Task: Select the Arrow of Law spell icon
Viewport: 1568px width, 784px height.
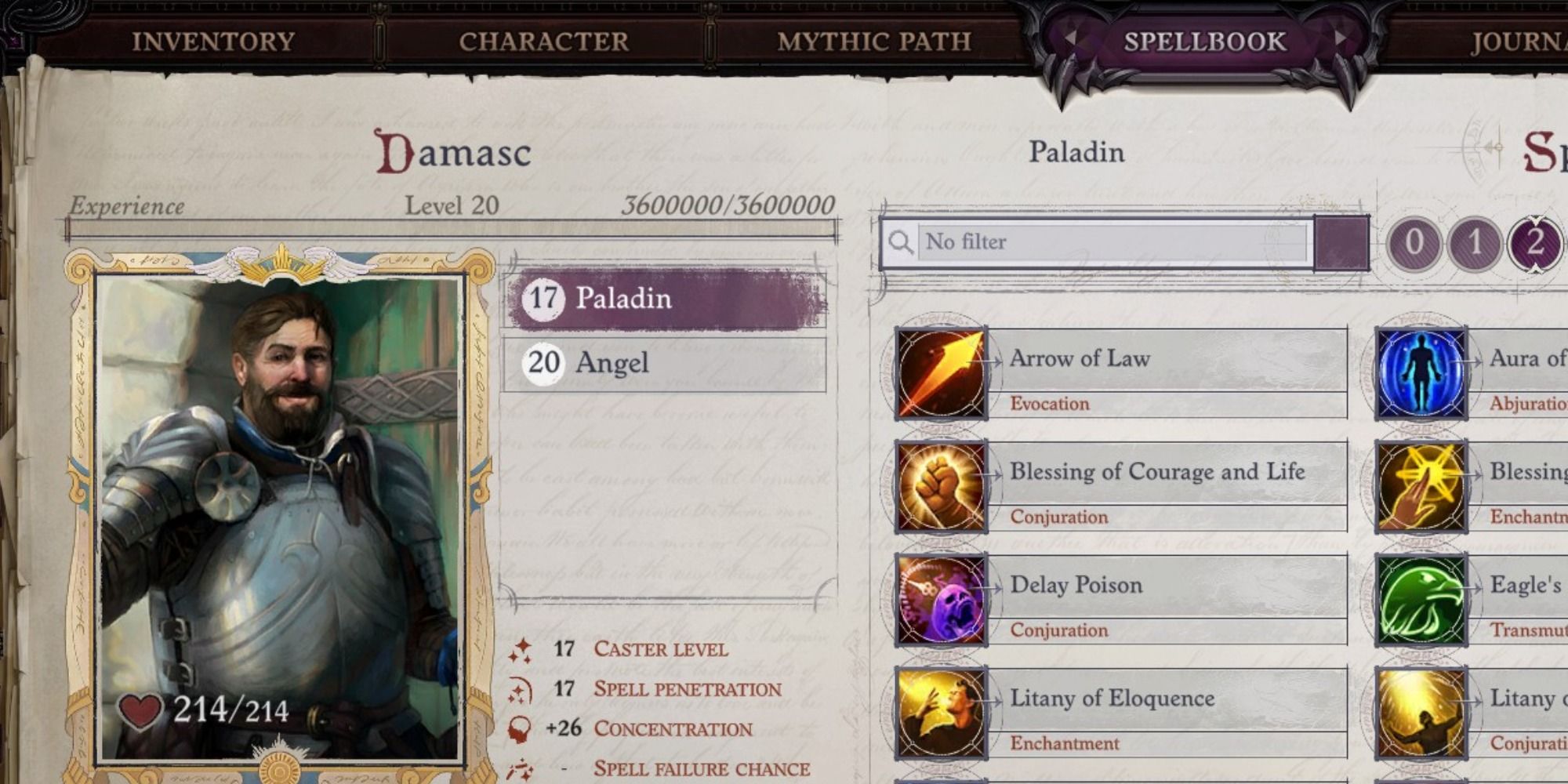Action: (941, 373)
